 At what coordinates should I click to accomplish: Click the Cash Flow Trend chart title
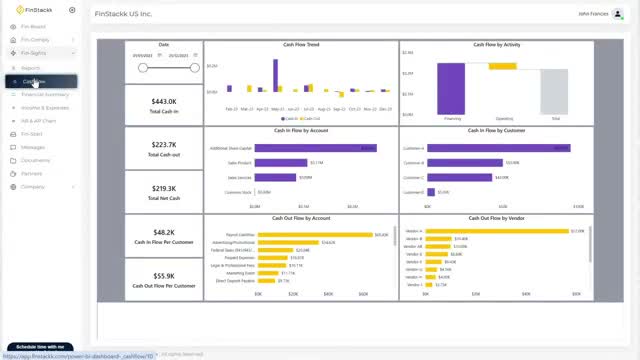(301, 44)
